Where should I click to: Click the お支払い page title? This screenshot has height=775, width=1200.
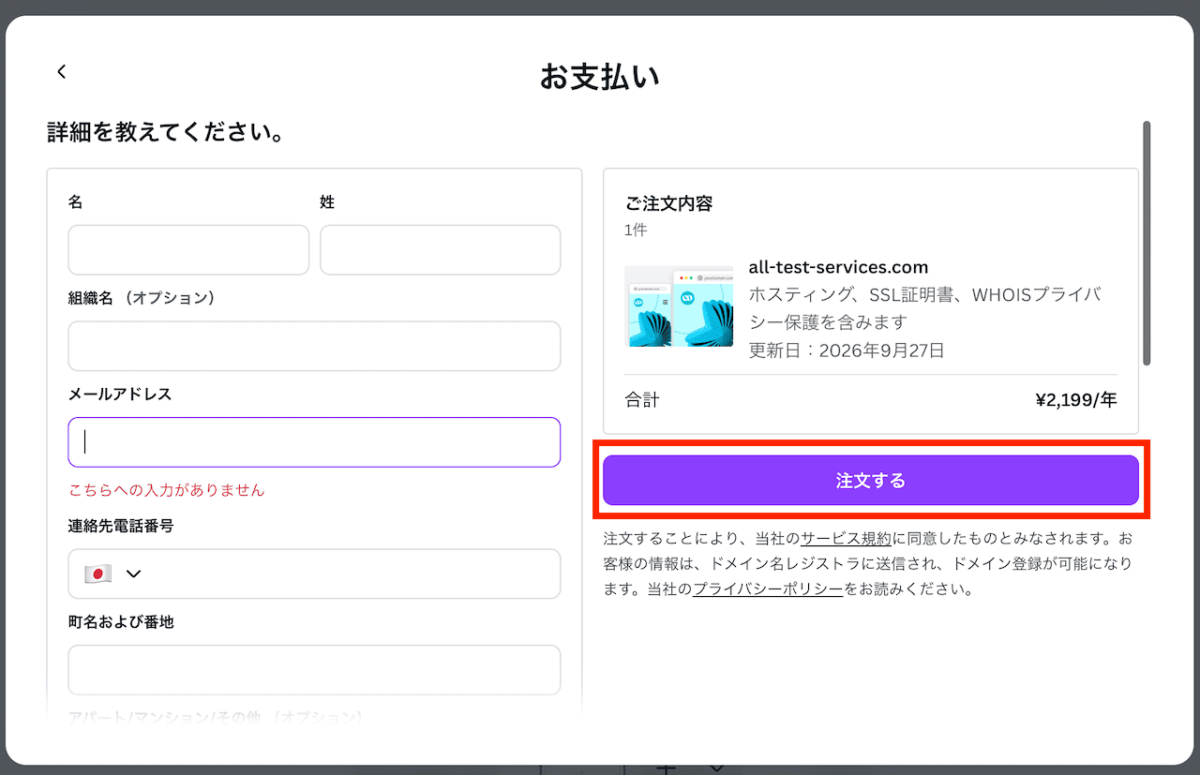click(x=600, y=76)
